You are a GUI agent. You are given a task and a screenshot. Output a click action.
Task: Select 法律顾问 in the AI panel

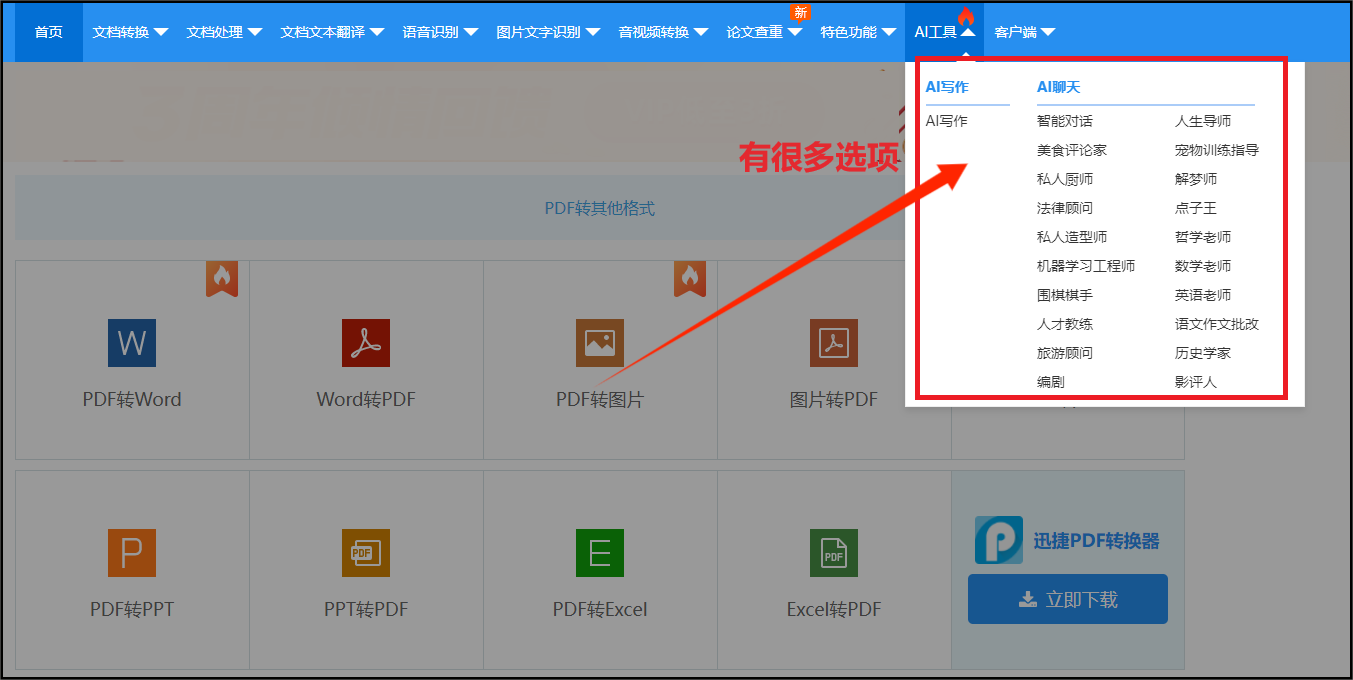coord(1060,207)
